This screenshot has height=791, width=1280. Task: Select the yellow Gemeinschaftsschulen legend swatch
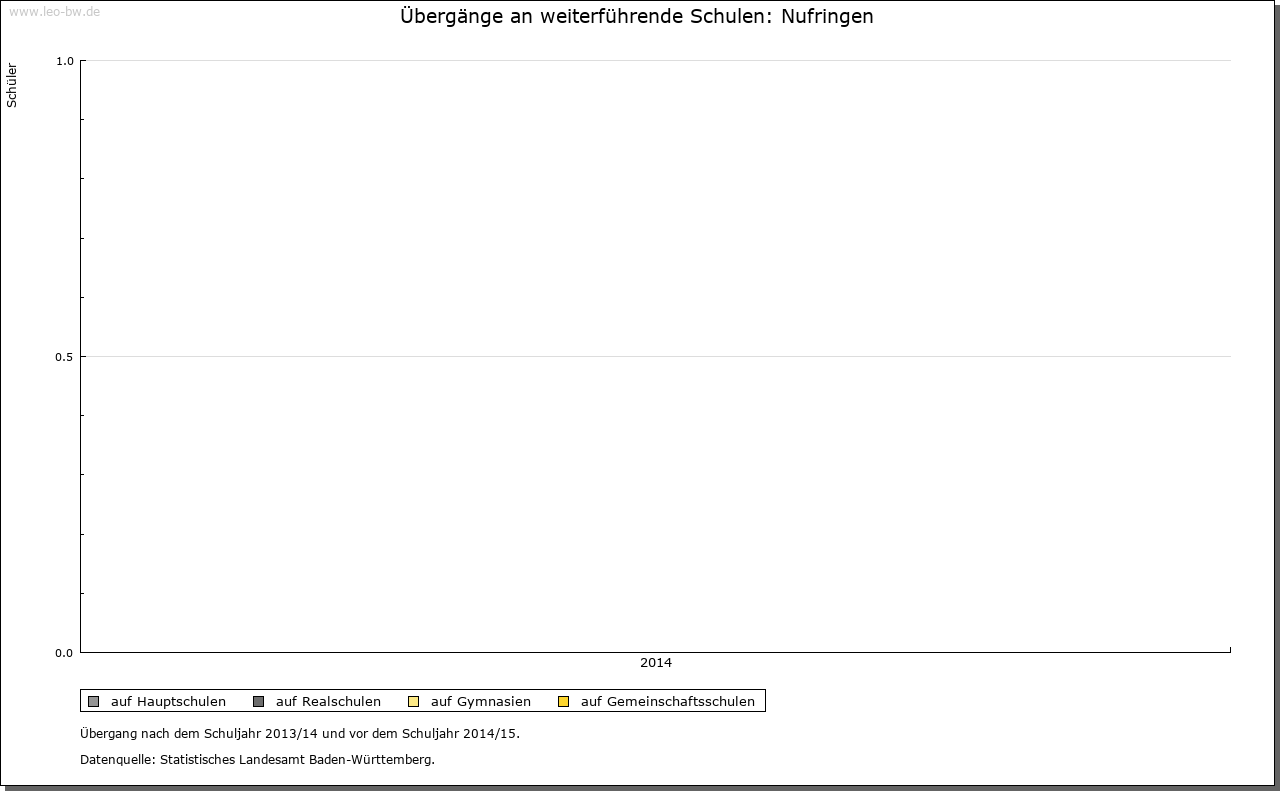(x=563, y=701)
